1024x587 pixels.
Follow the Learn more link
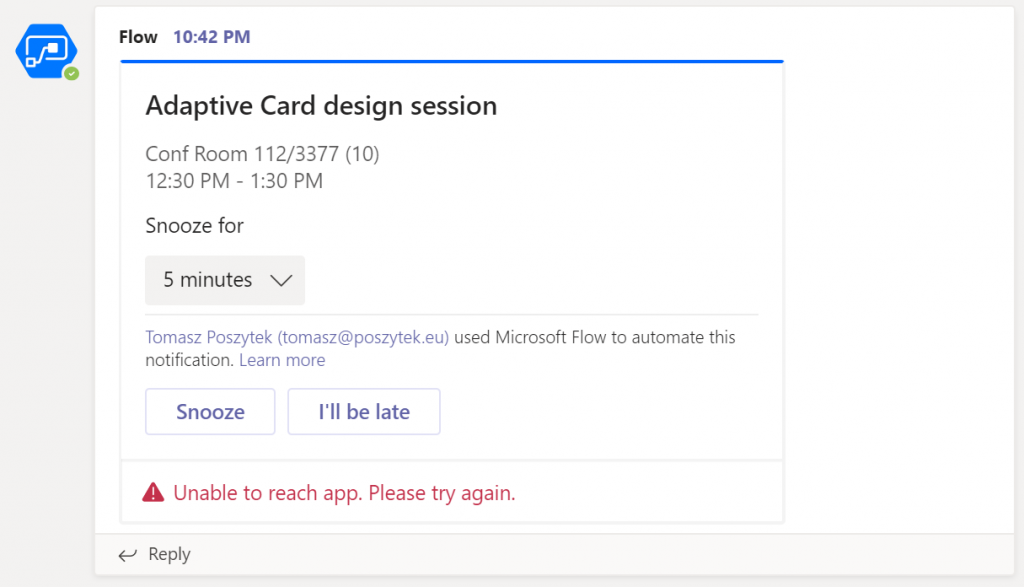282,360
